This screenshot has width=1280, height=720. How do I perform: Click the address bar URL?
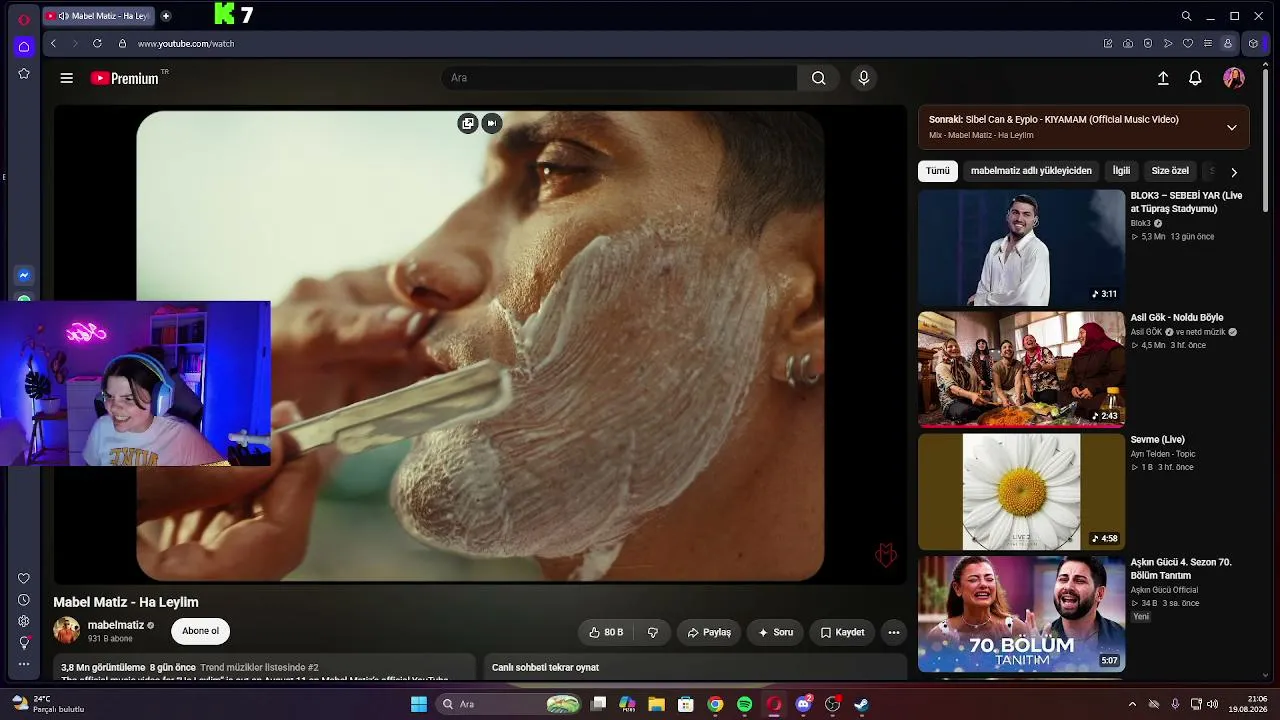click(x=186, y=44)
